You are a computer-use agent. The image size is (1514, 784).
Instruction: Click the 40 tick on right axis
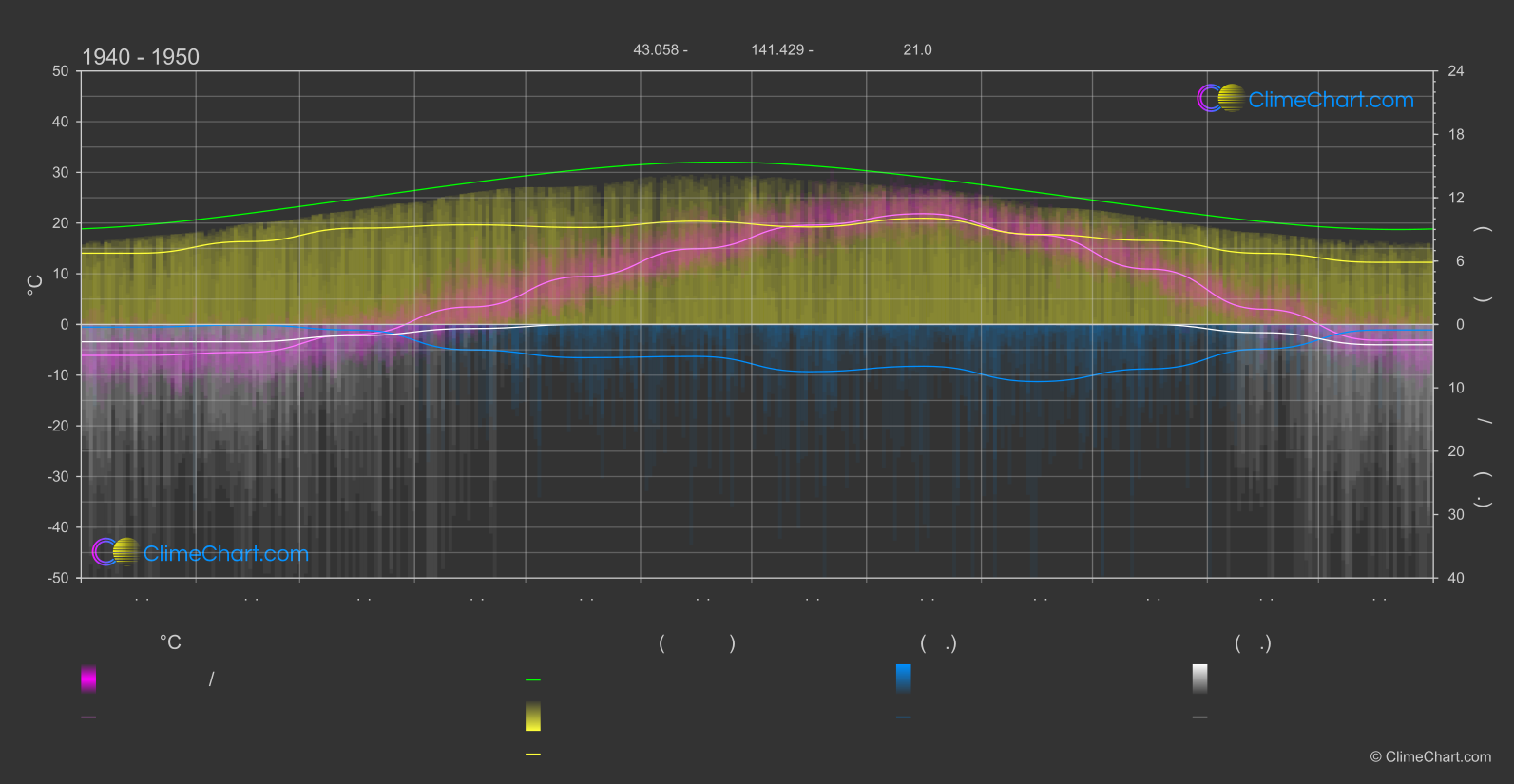tap(1456, 578)
